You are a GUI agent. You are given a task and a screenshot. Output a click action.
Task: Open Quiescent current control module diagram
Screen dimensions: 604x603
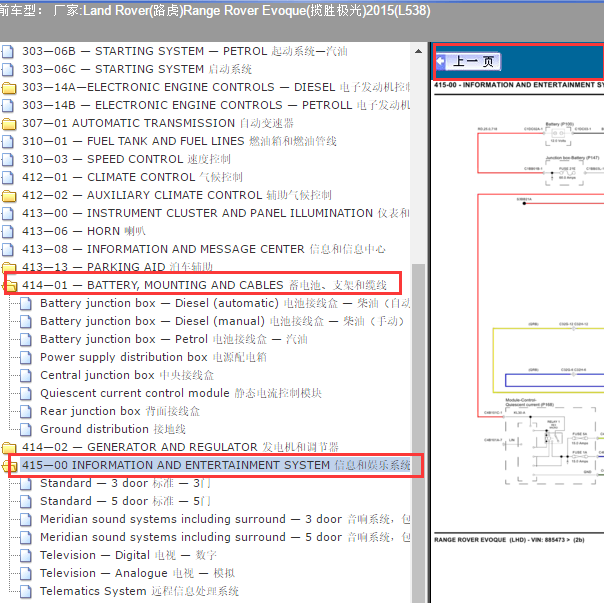coord(181,393)
